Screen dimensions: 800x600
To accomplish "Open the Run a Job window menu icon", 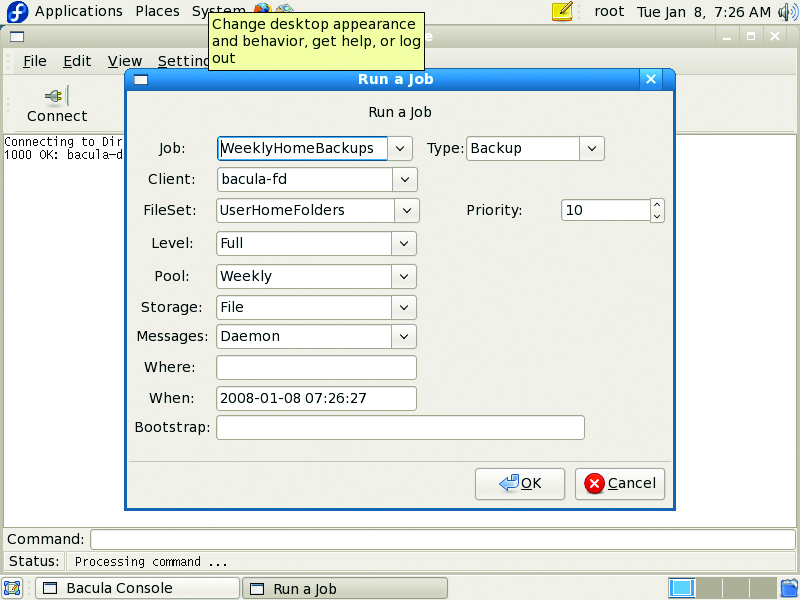I will (x=141, y=80).
